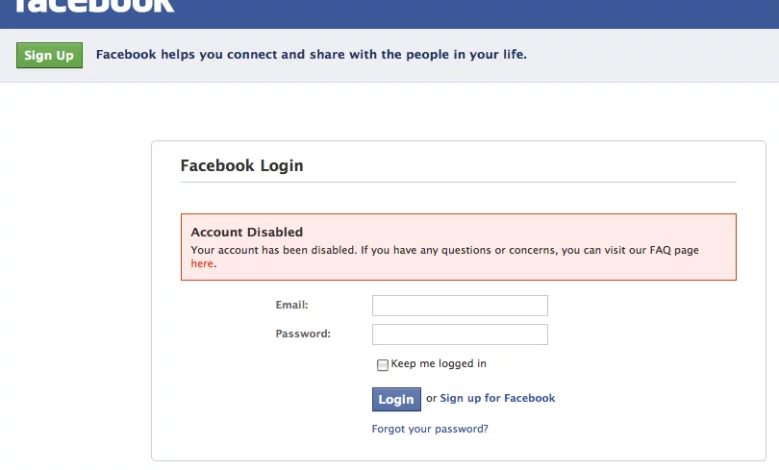Click the Email label

pyautogui.click(x=292, y=304)
